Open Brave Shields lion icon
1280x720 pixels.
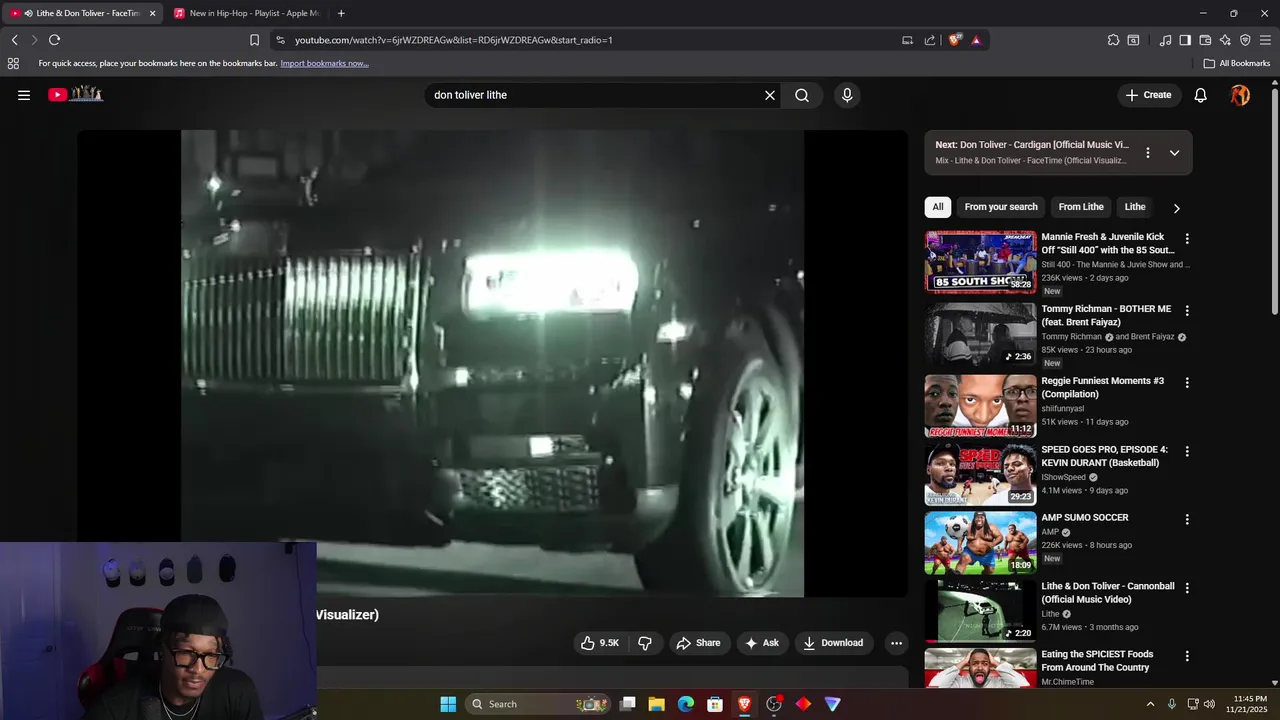(955, 40)
